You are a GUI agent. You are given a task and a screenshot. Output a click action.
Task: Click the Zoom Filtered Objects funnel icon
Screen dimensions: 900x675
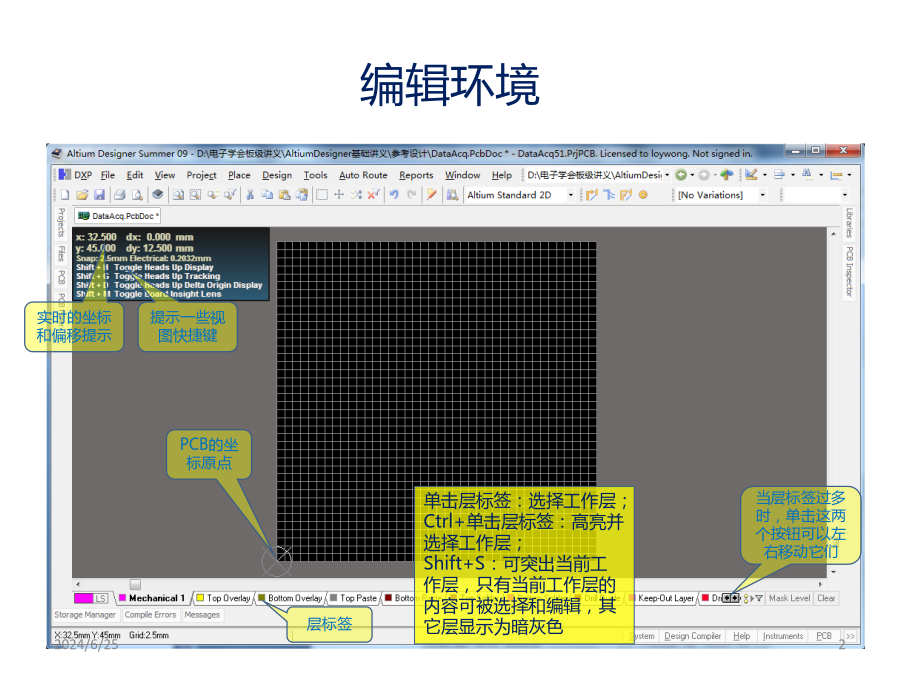point(230,195)
